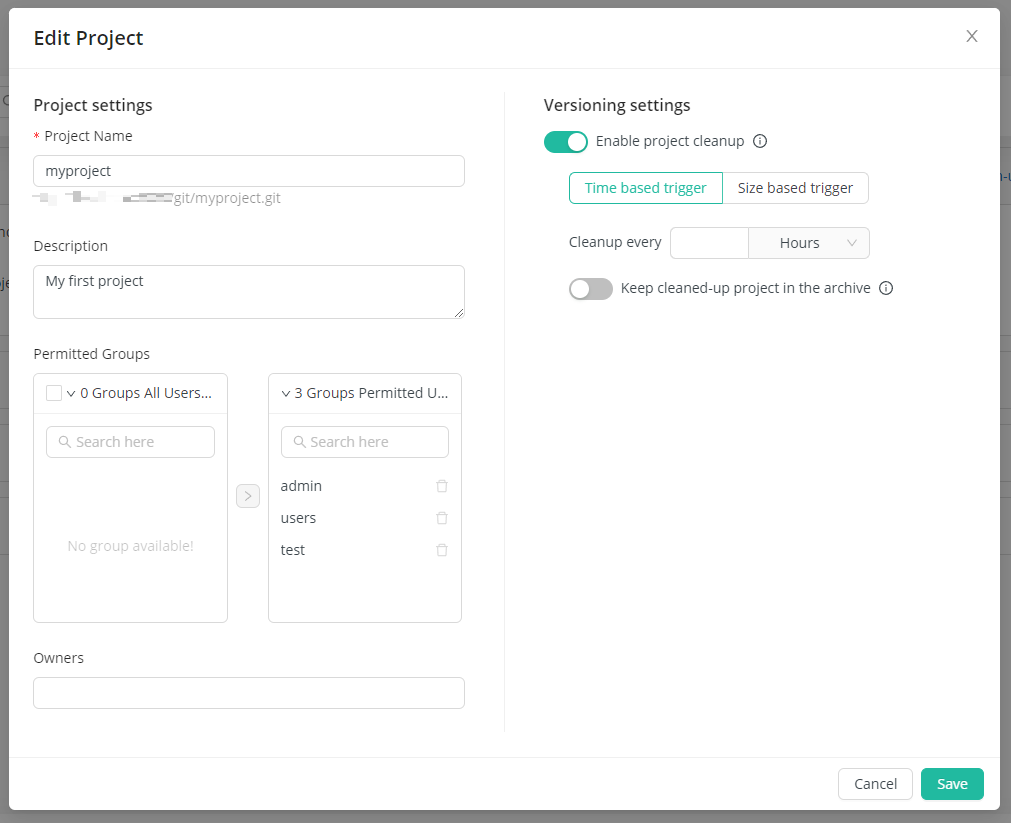The image size is (1011, 823).
Task: Check the select-all checkbox for All Users groups
Action: 54,393
